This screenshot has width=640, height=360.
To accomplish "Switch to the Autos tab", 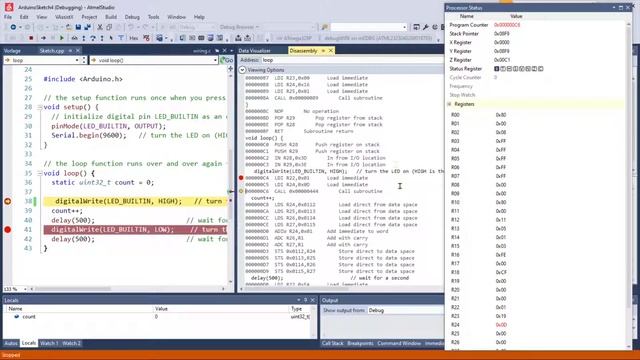I will point(11,343).
